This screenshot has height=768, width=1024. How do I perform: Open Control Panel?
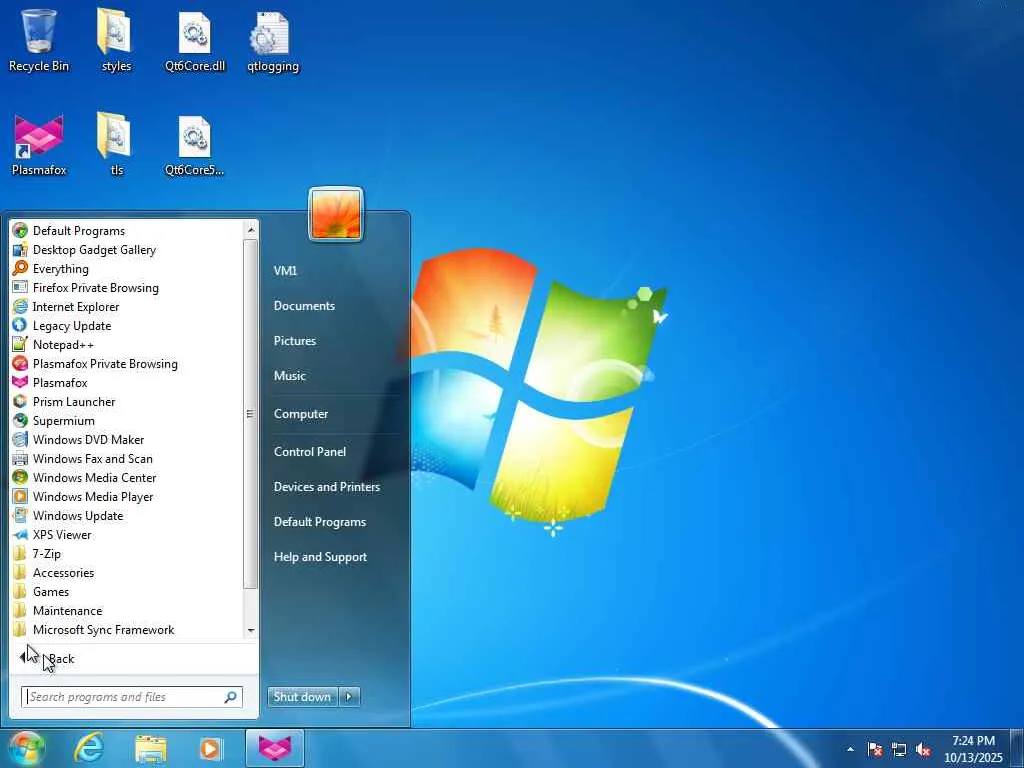tap(310, 451)
